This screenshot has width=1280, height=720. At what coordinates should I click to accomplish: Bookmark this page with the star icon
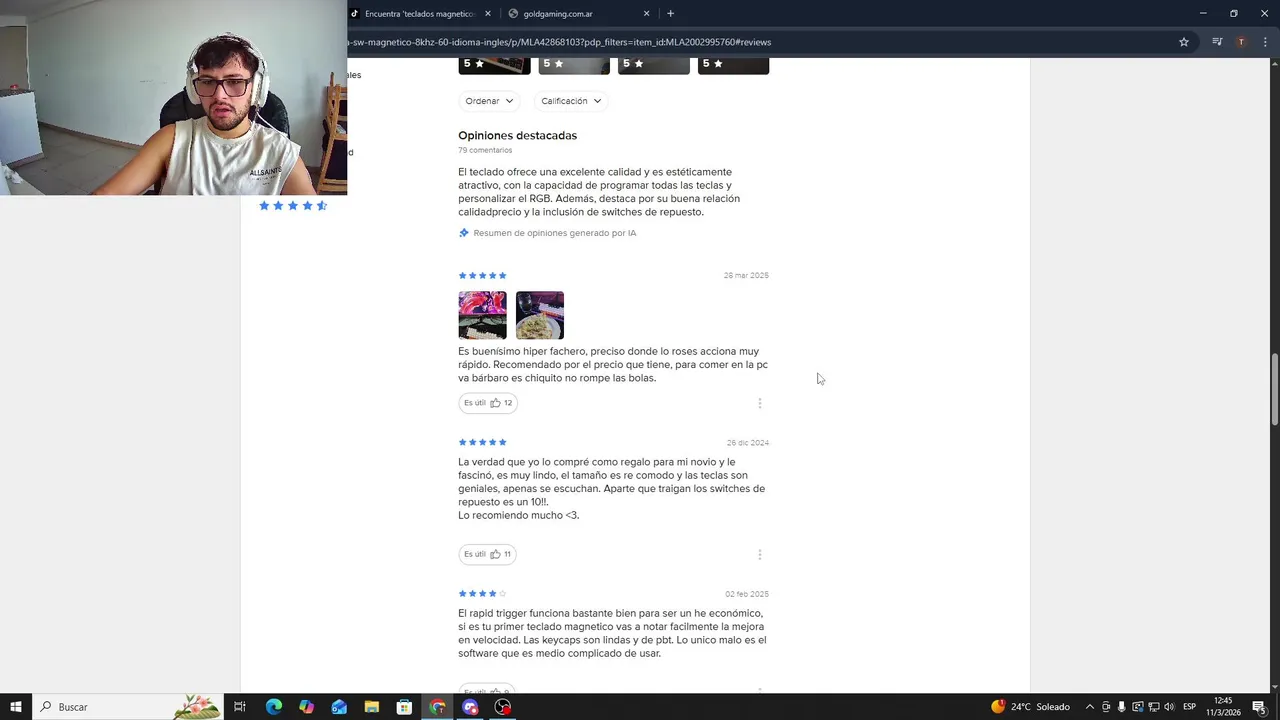[x=1184, y=42]
